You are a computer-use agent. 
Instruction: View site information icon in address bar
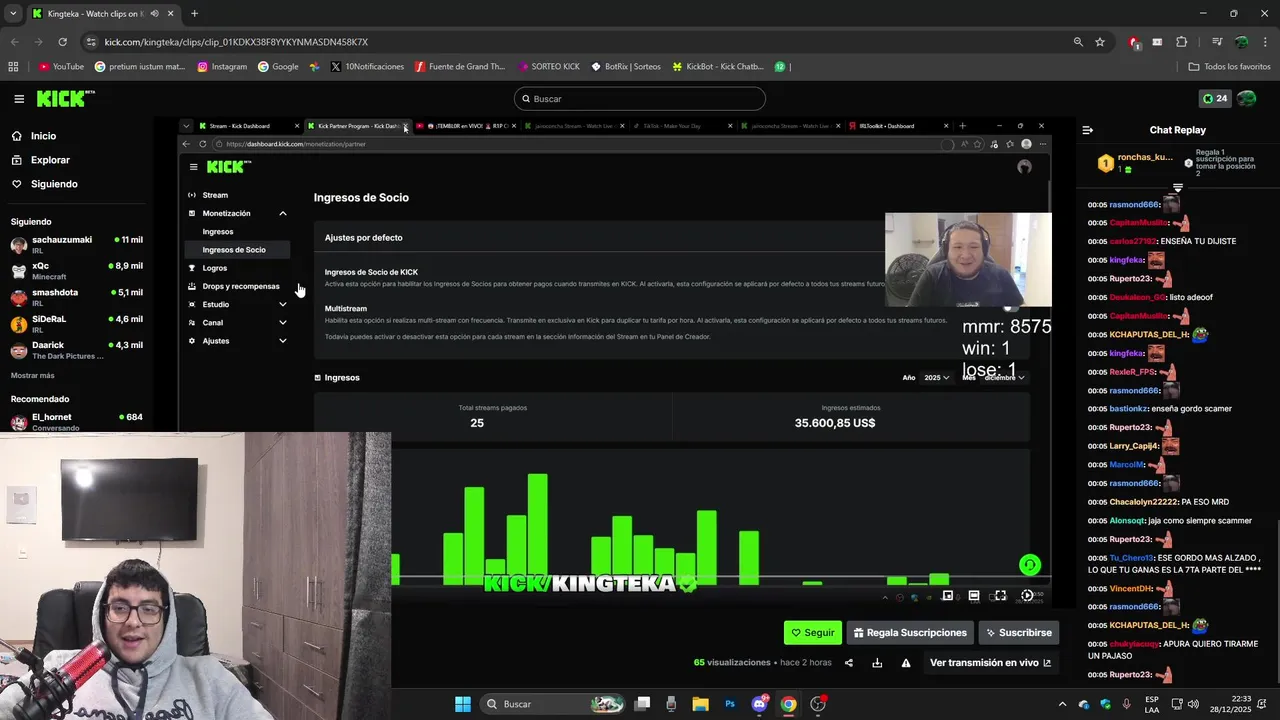[91, 42]
